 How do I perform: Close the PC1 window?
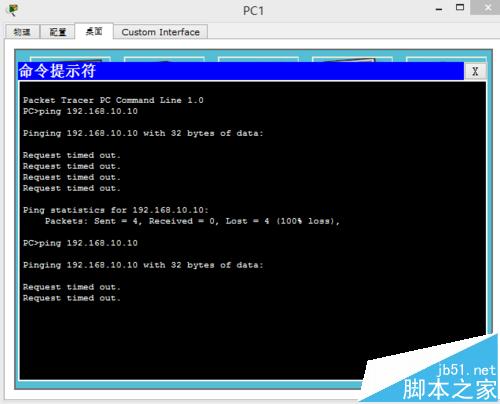click(485, 7)
